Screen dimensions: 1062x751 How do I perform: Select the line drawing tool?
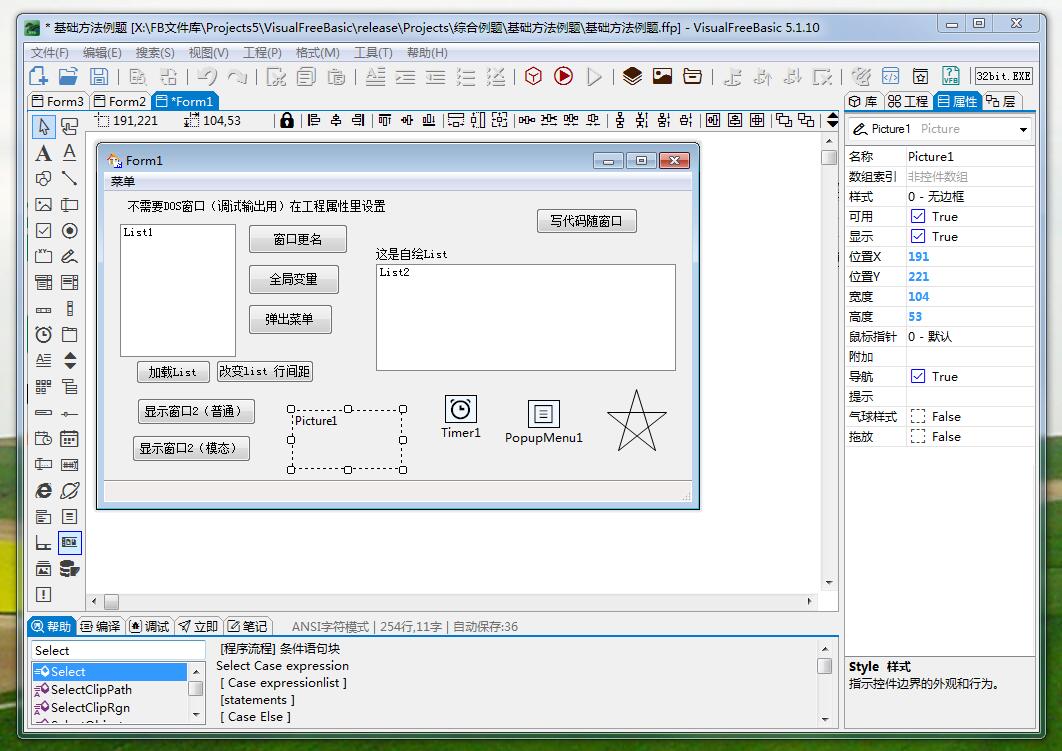[69, 179]
